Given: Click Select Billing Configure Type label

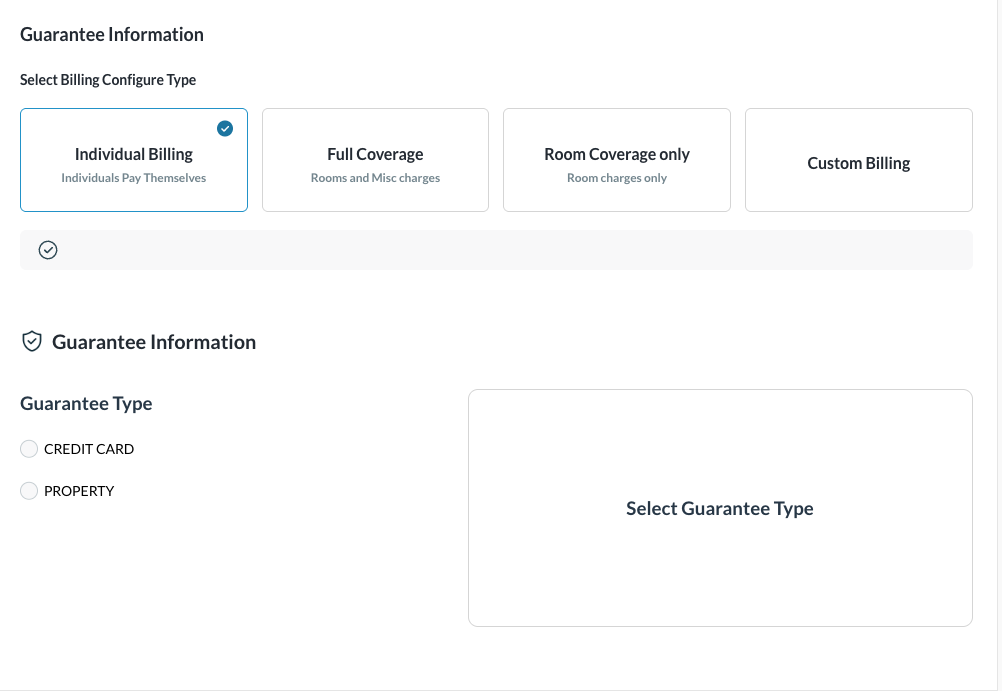Looking at the screenshot, I should pyautogui.click(x=108, y=80).
